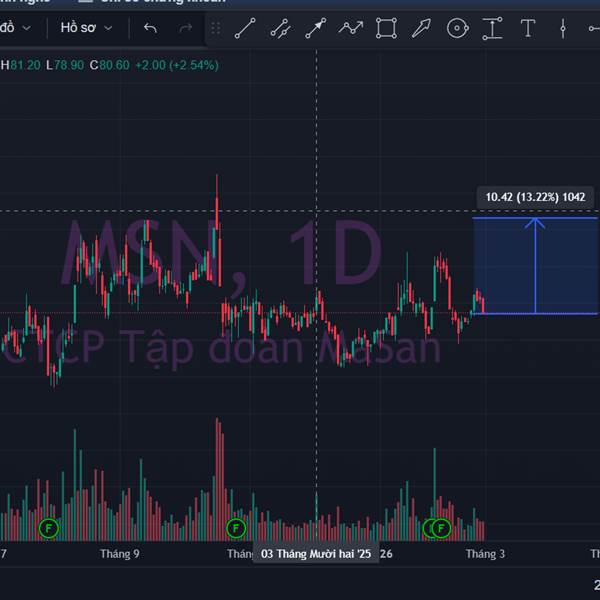Select the text T annotation tool
600x600 pixels.
tap(528, 28)
